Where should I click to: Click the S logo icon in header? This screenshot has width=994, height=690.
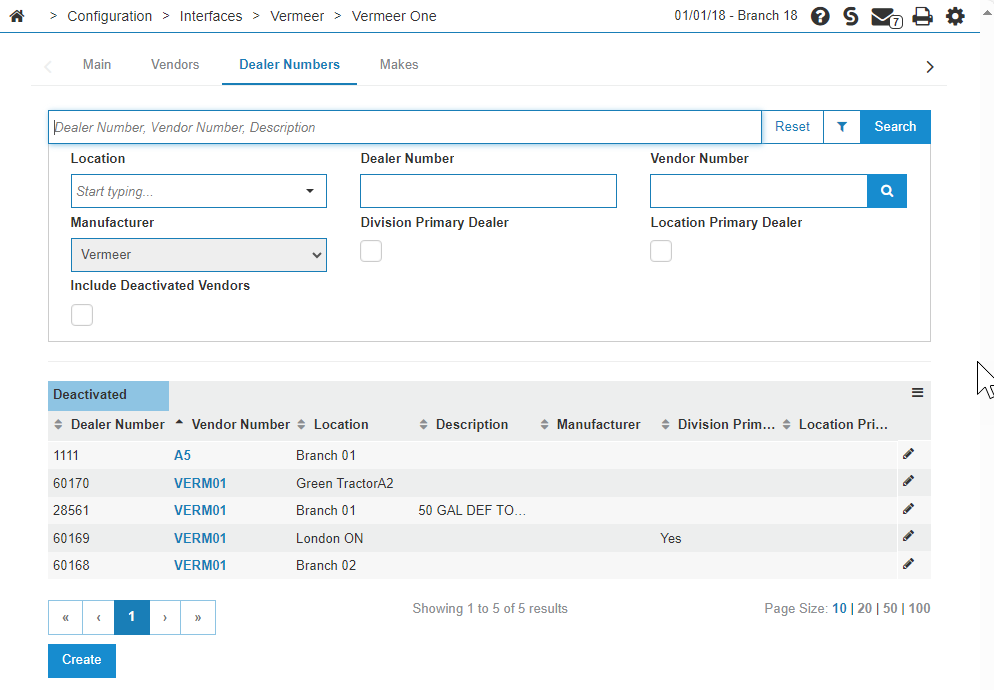pos(851,16)
